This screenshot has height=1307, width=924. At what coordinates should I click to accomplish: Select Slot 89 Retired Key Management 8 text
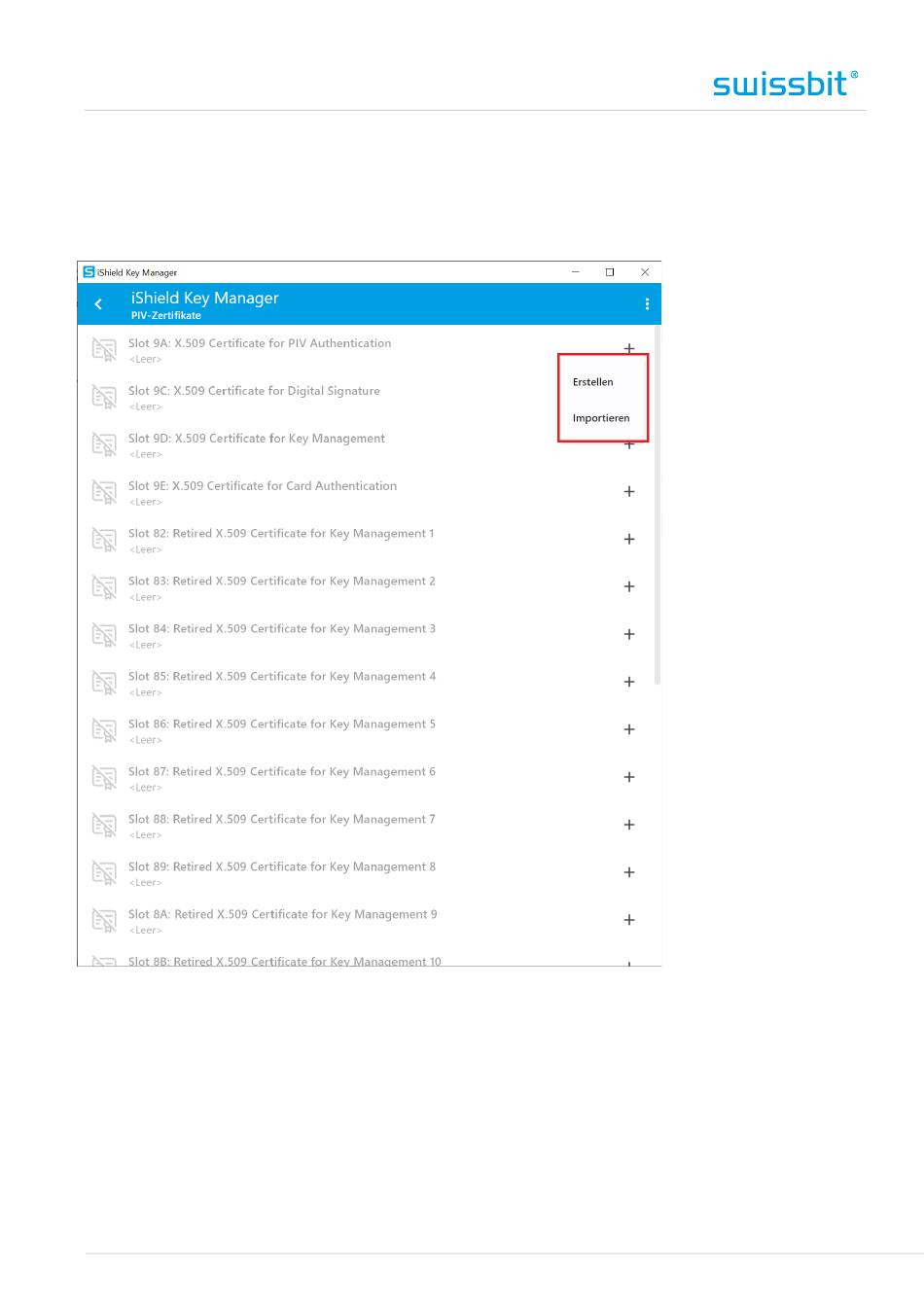282,867
